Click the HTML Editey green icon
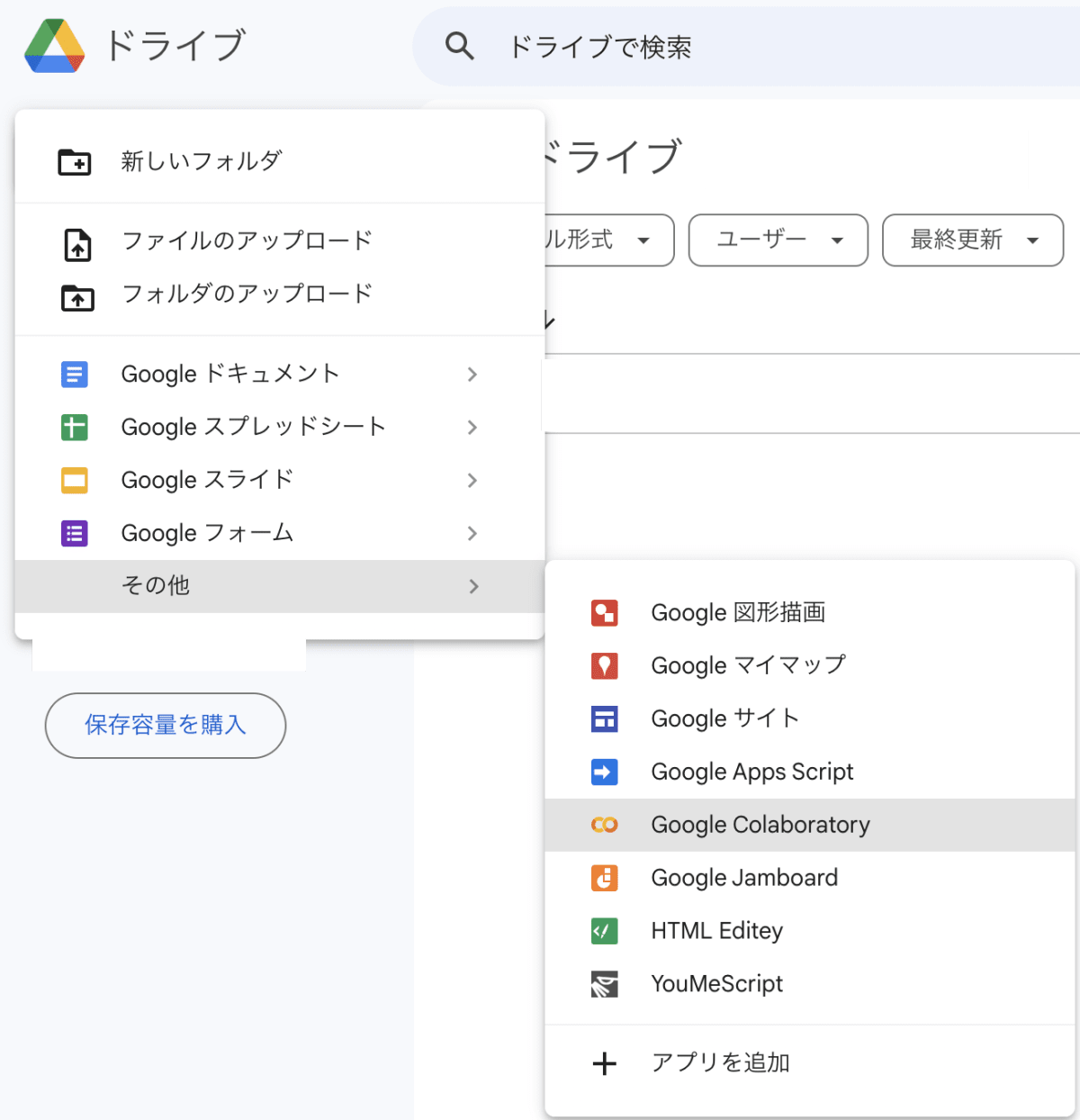 [605, 931]
